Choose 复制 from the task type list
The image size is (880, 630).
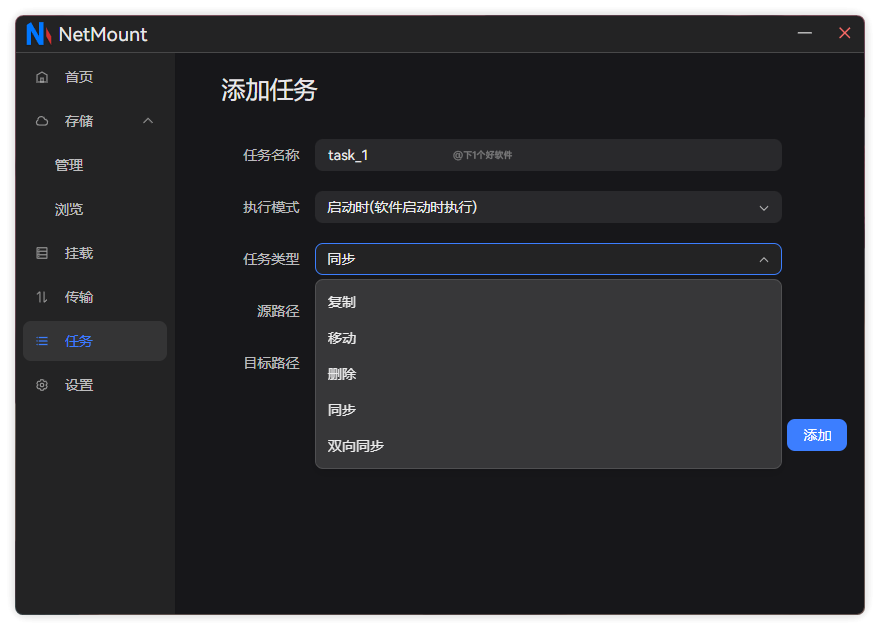pyautogui.click(x=548, y=302)
